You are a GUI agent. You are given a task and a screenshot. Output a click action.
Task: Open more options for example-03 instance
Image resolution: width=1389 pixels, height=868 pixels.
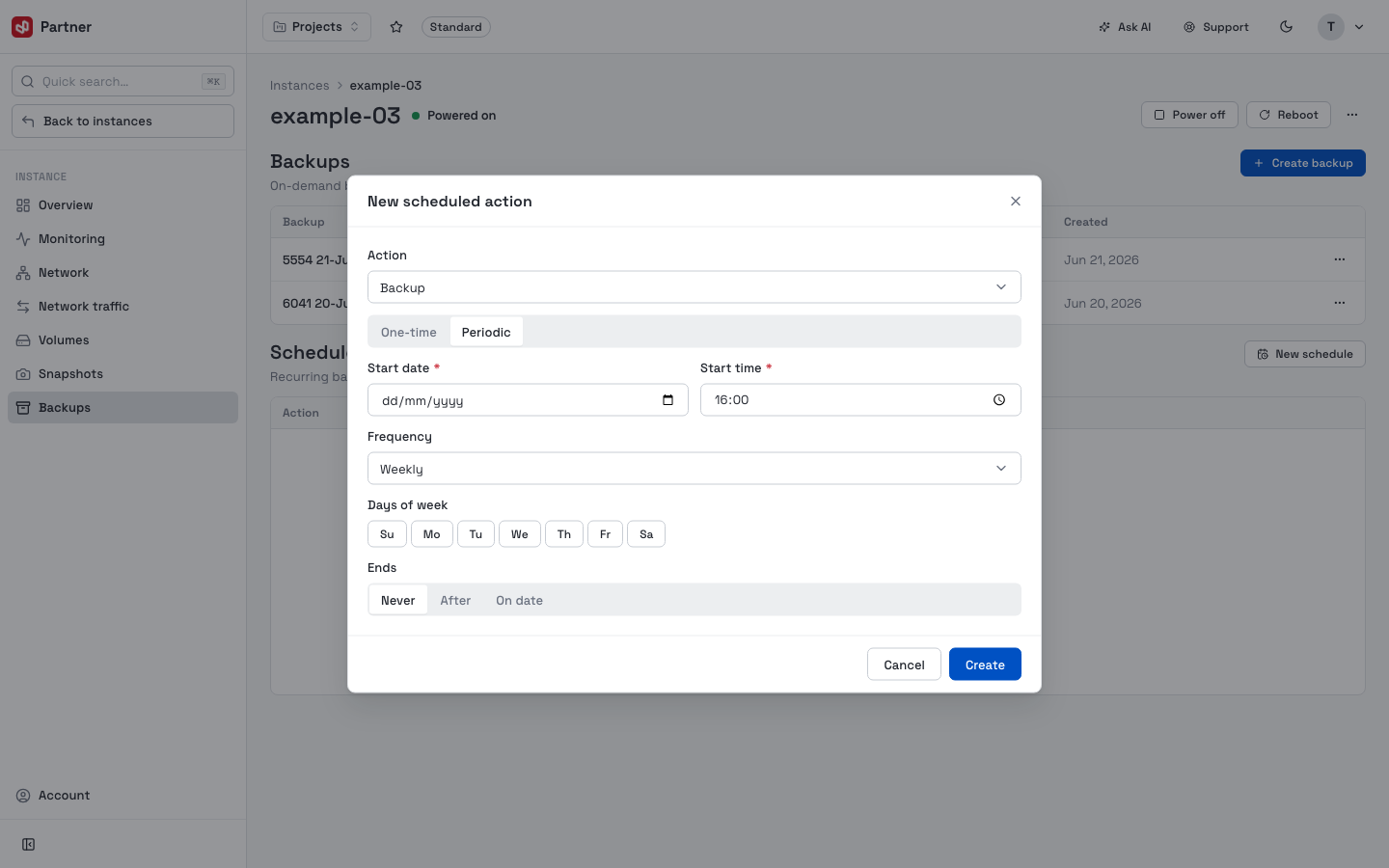click(1352, 115)
